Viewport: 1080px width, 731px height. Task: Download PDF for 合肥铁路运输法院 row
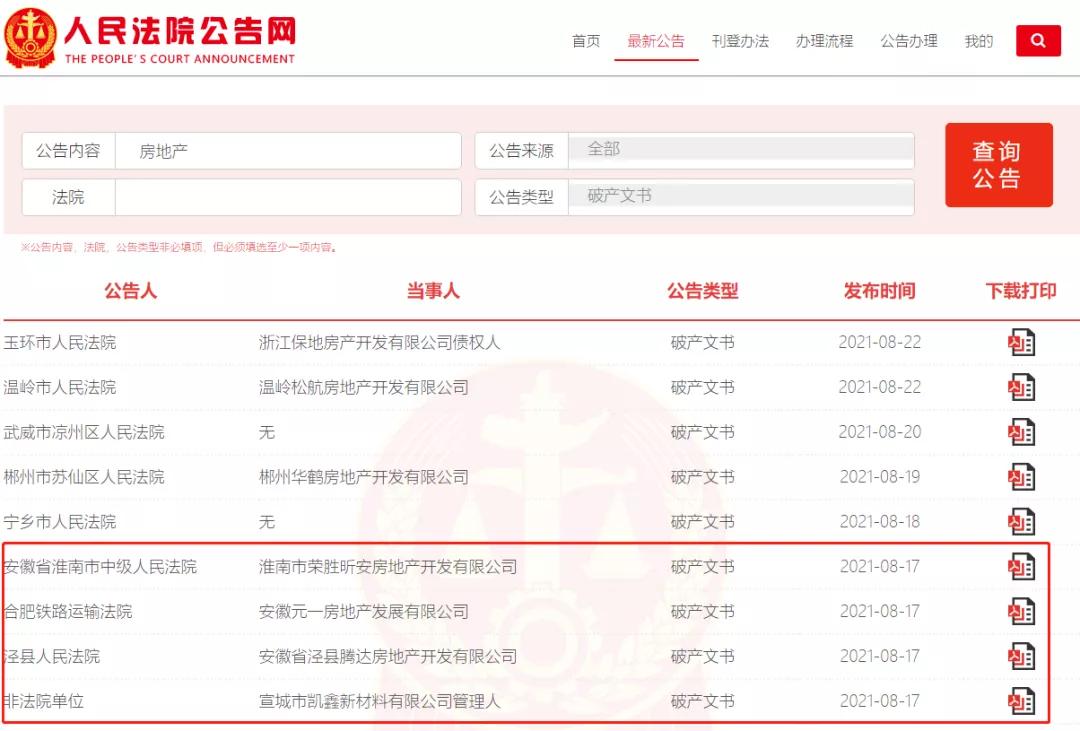click(x=1021, y=611)
